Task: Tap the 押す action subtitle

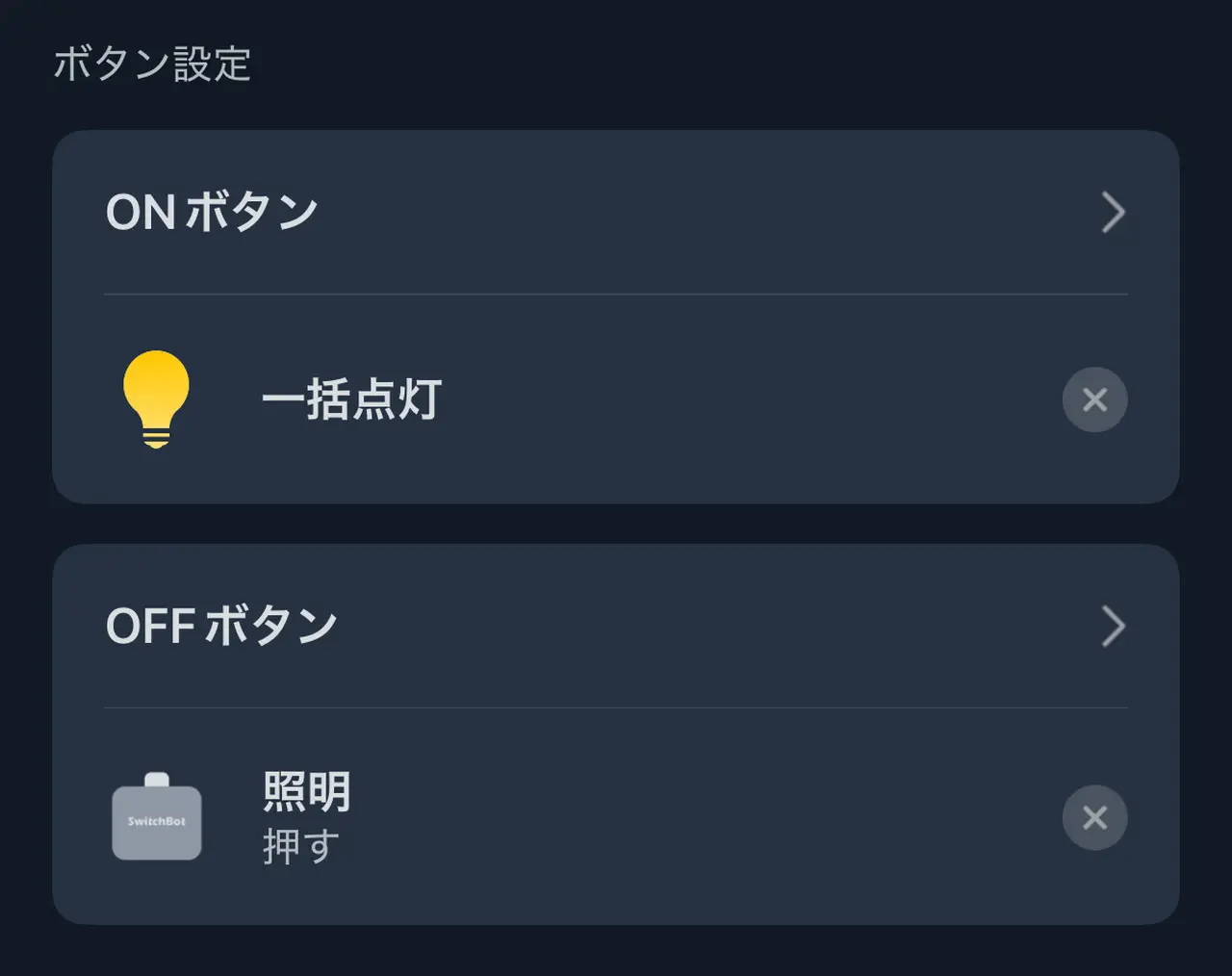Action: pos(301,846)
